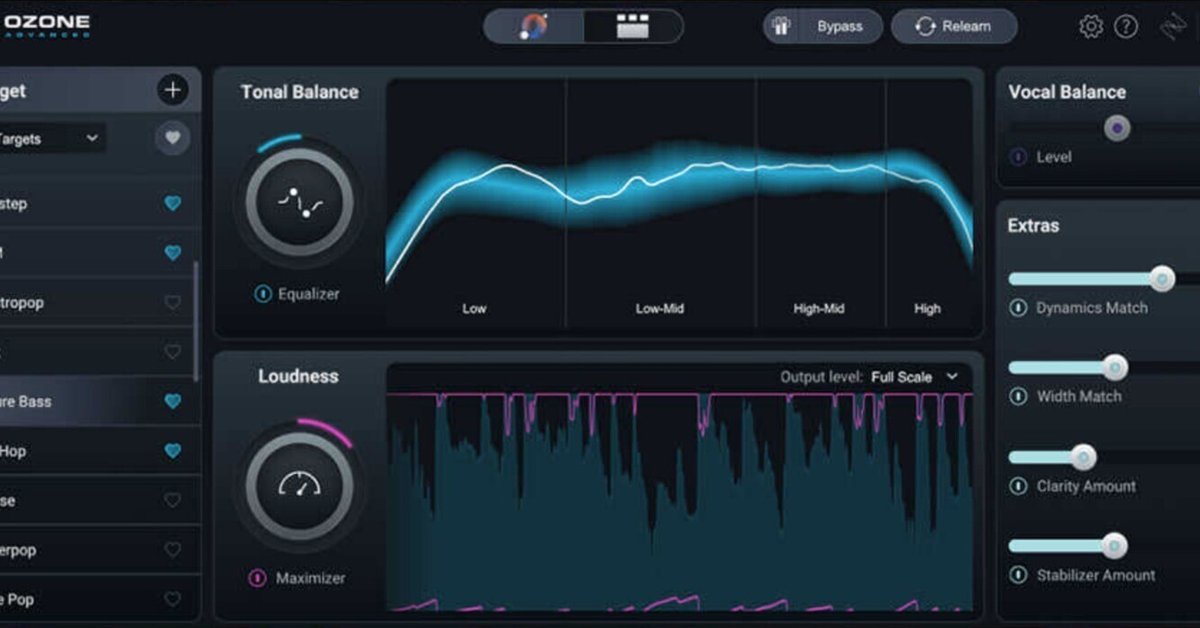Image resolution: width=1200 pixels, height=628 pixels.
Task: Click the Bypass button
Action: (x=824, y=27)
